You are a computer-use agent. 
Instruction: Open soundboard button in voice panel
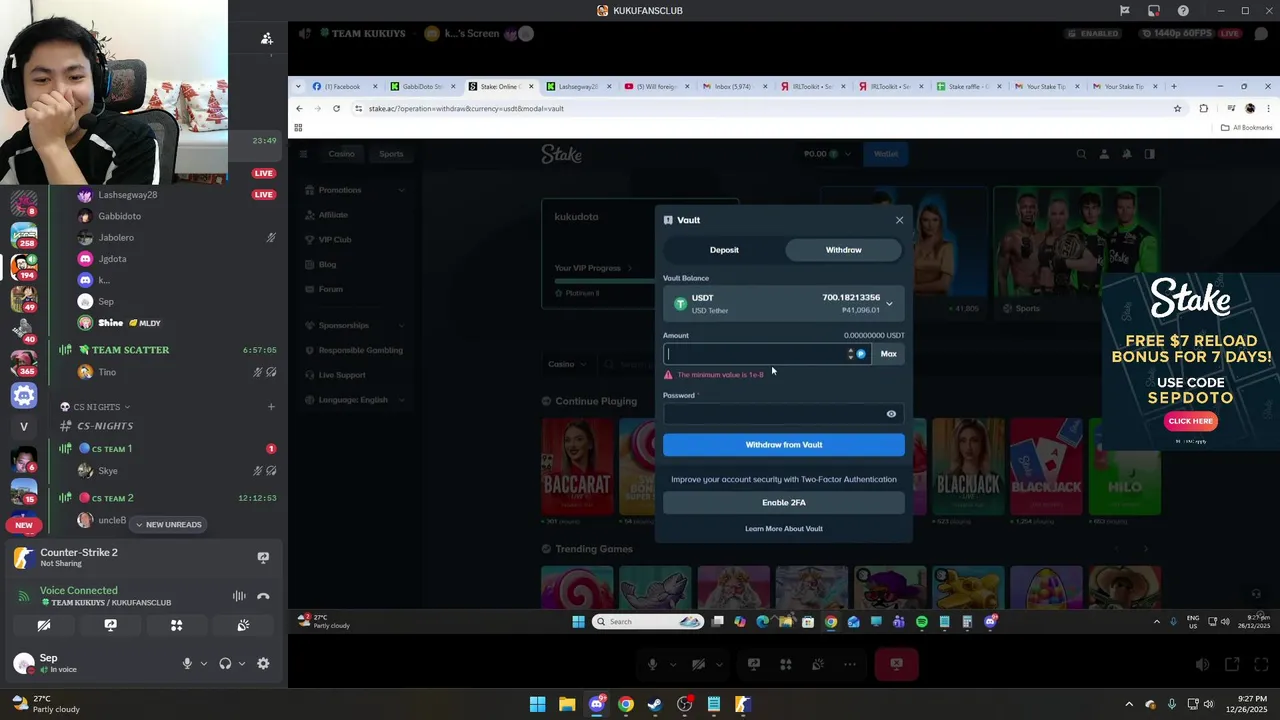click(243, 625)
